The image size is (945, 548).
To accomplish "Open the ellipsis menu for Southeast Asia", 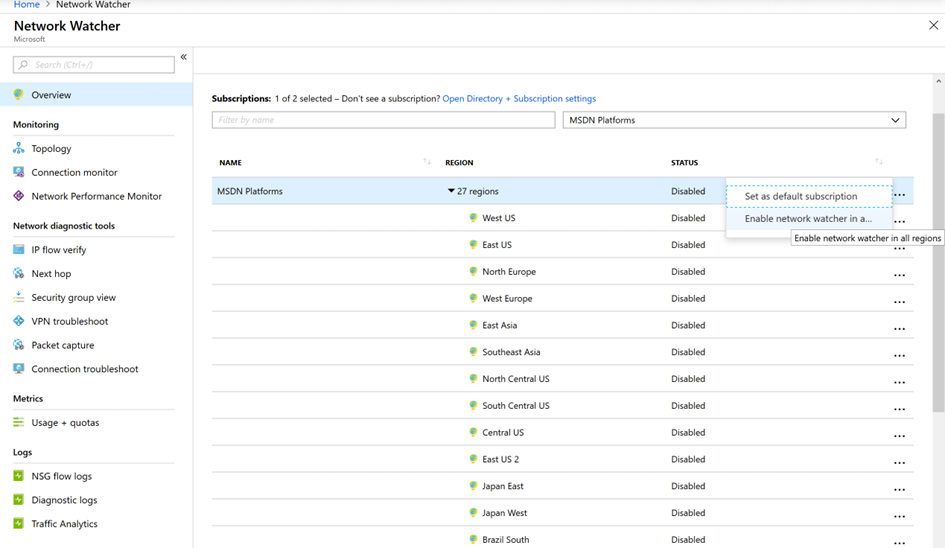I will pos(899,355).
